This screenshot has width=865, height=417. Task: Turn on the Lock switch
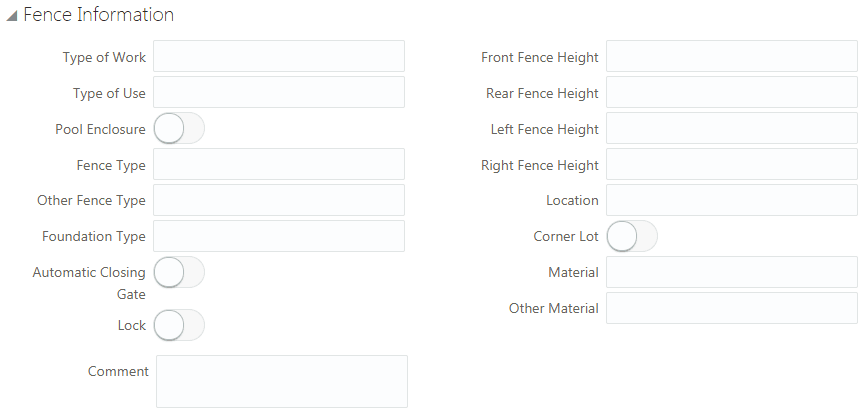pyautogui.click(x=179, y=325)
